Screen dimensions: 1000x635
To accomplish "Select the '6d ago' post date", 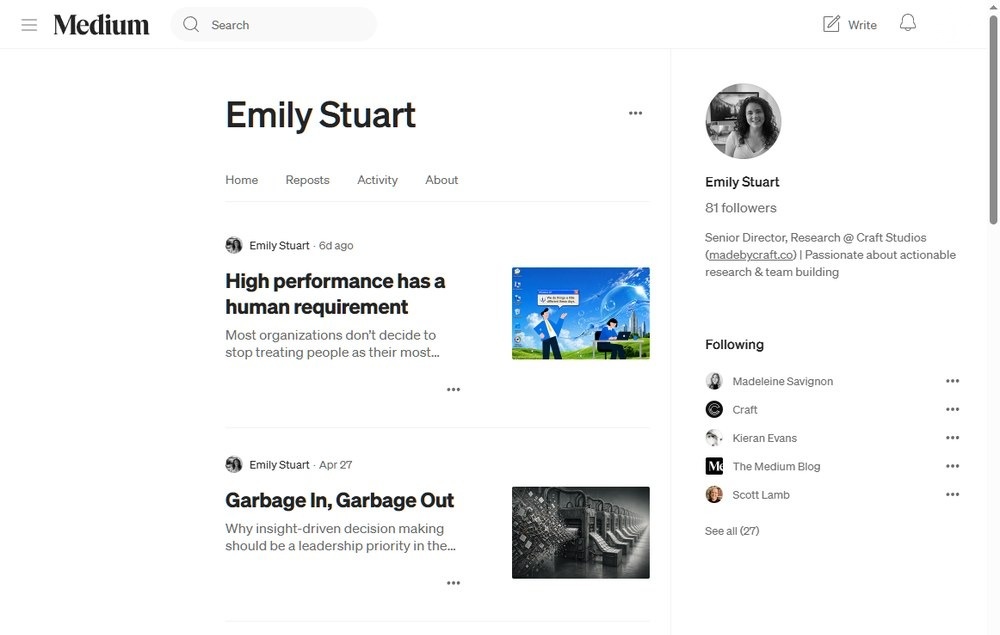I will pos(336,245).
